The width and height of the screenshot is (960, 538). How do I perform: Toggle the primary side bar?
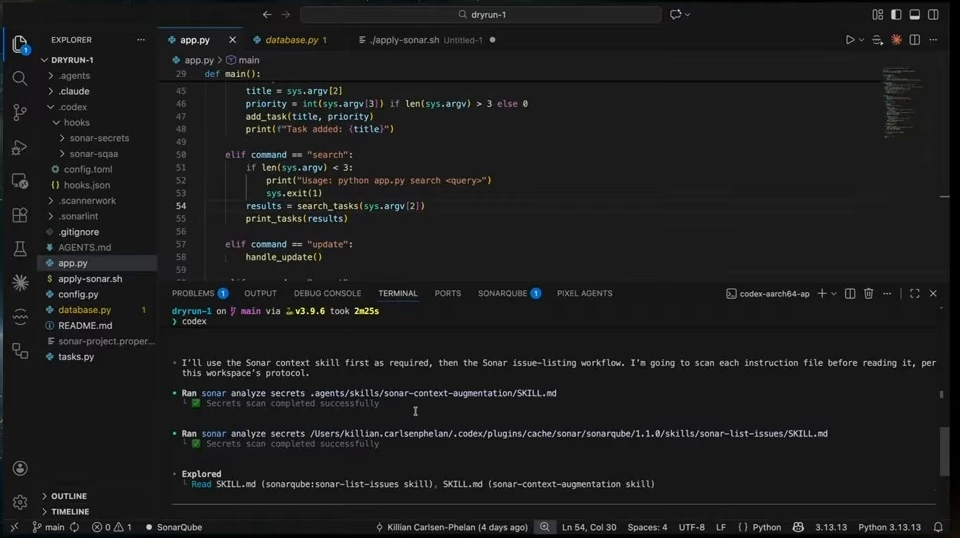[x=896, y=14]
